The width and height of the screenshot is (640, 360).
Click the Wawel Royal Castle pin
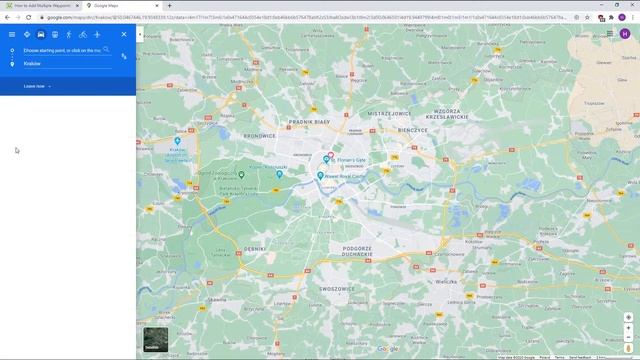point(320,176)
